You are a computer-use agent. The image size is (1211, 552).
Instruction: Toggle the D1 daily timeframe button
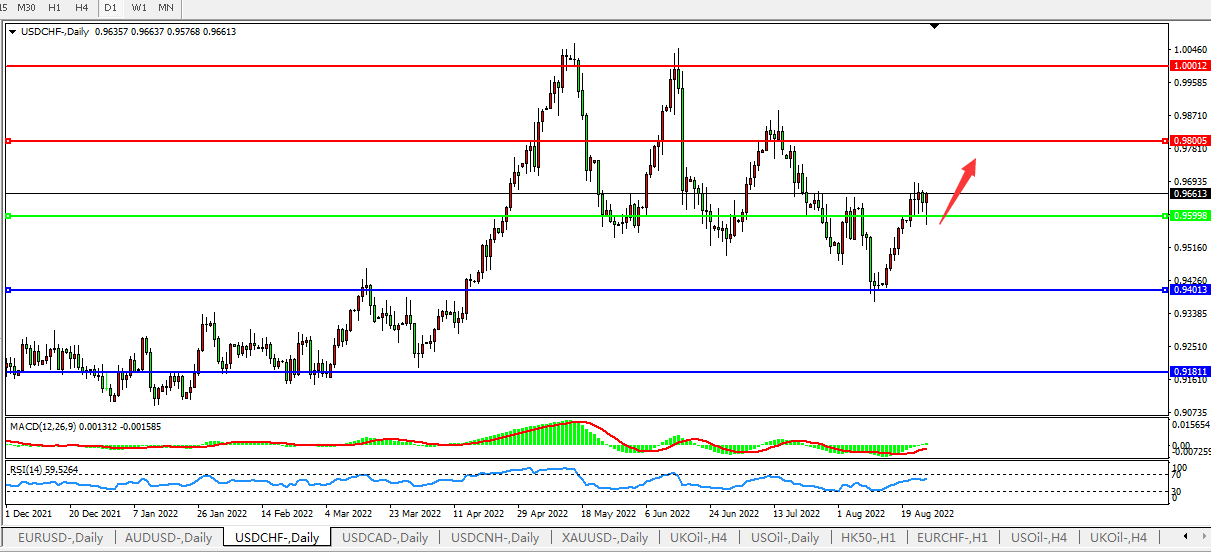coord(111,7)
